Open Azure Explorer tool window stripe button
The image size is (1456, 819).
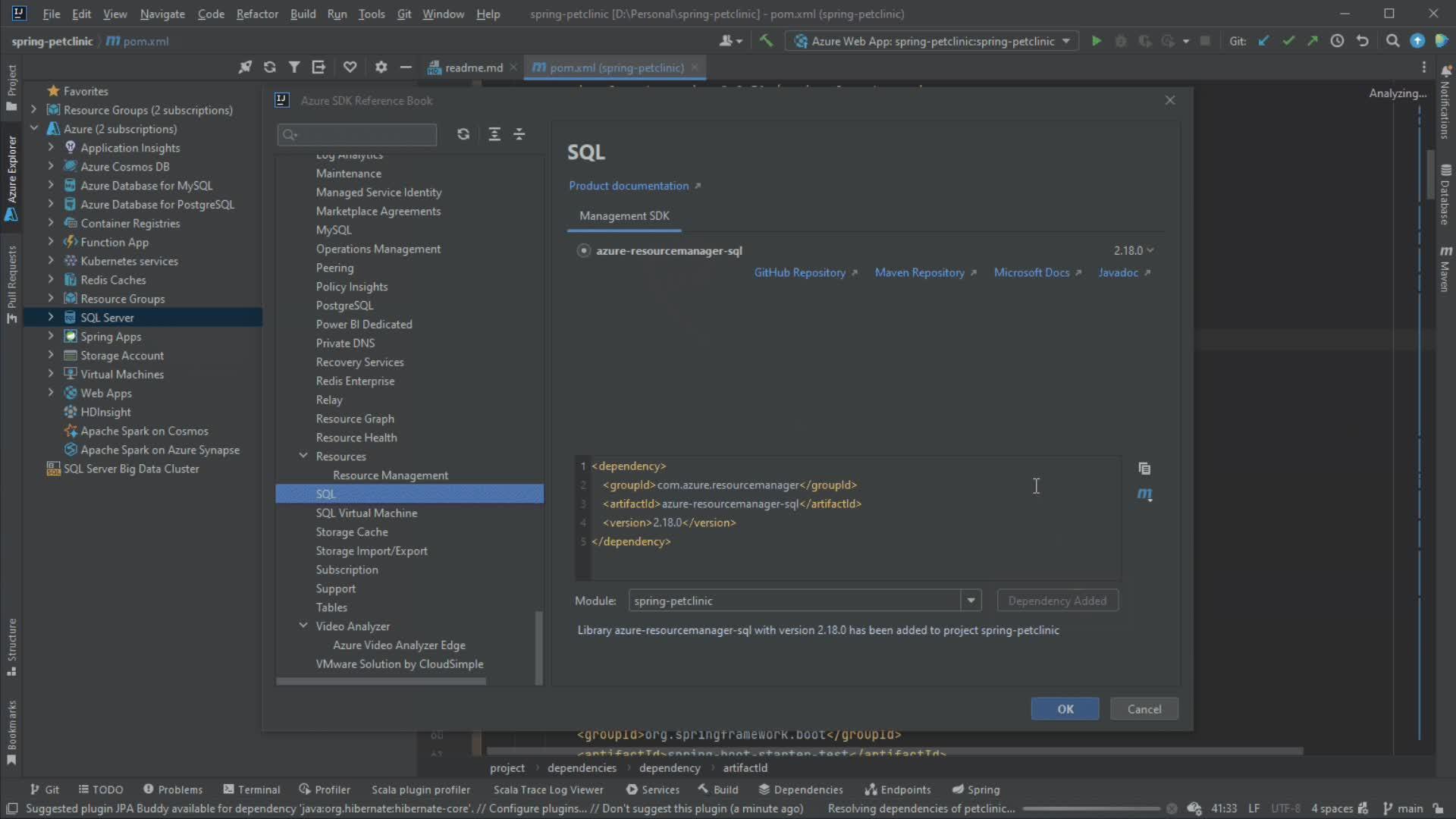11,179
